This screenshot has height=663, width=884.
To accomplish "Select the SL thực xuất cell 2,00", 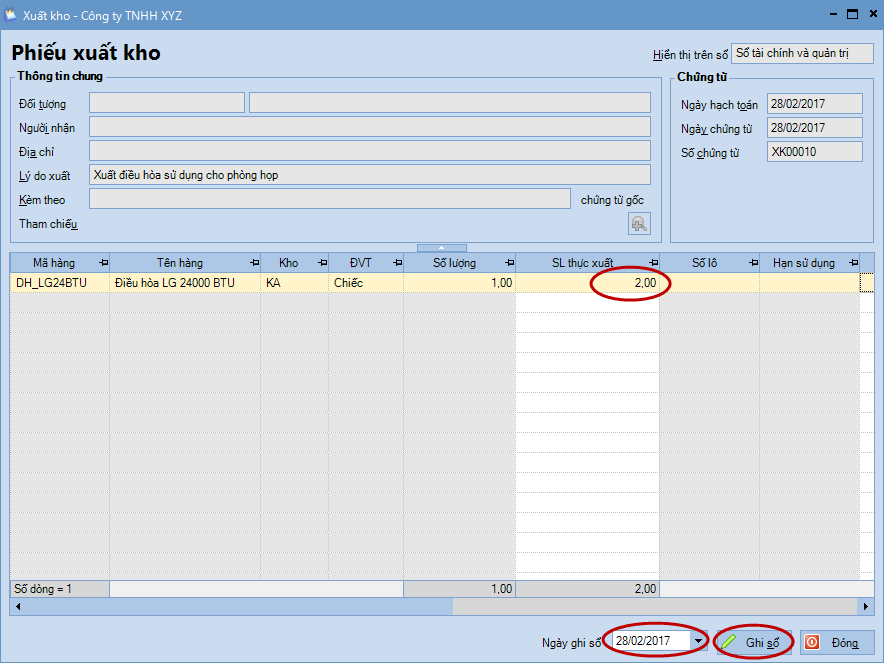I will tap(587, 282).
